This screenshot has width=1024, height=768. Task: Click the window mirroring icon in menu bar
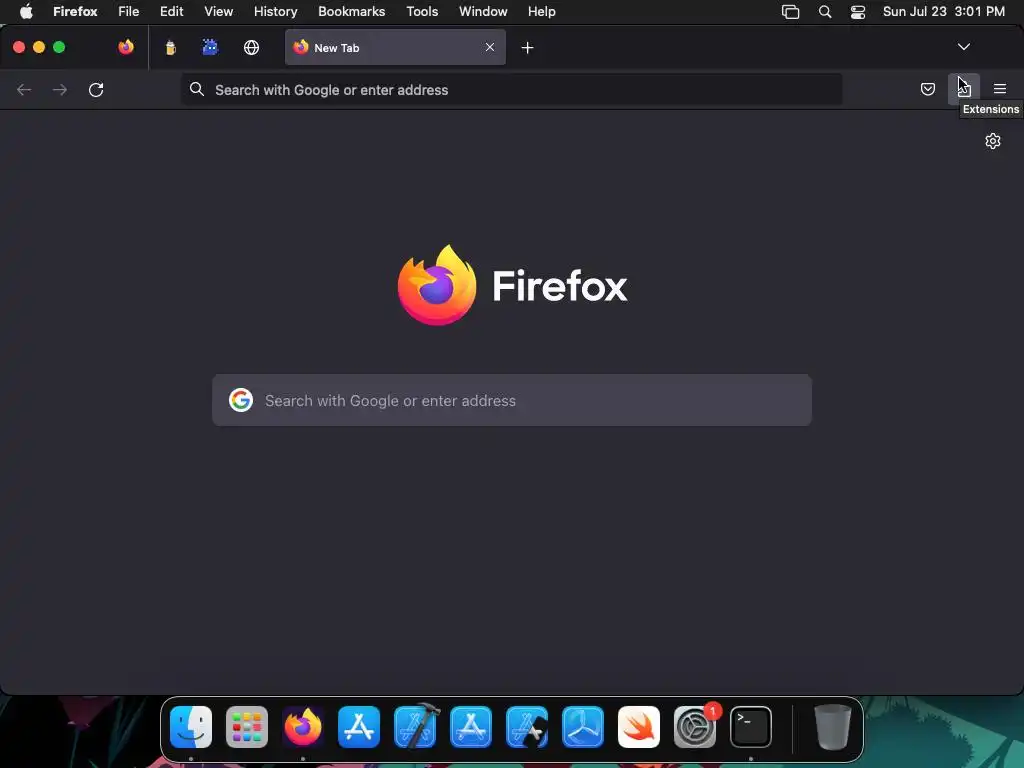[x=790, y=12]
